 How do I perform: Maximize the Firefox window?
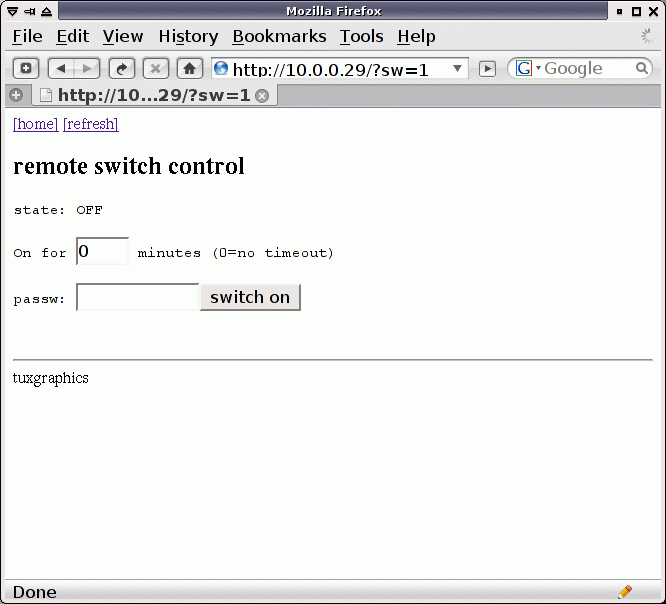pyautogui.click(x=636, y=11)
